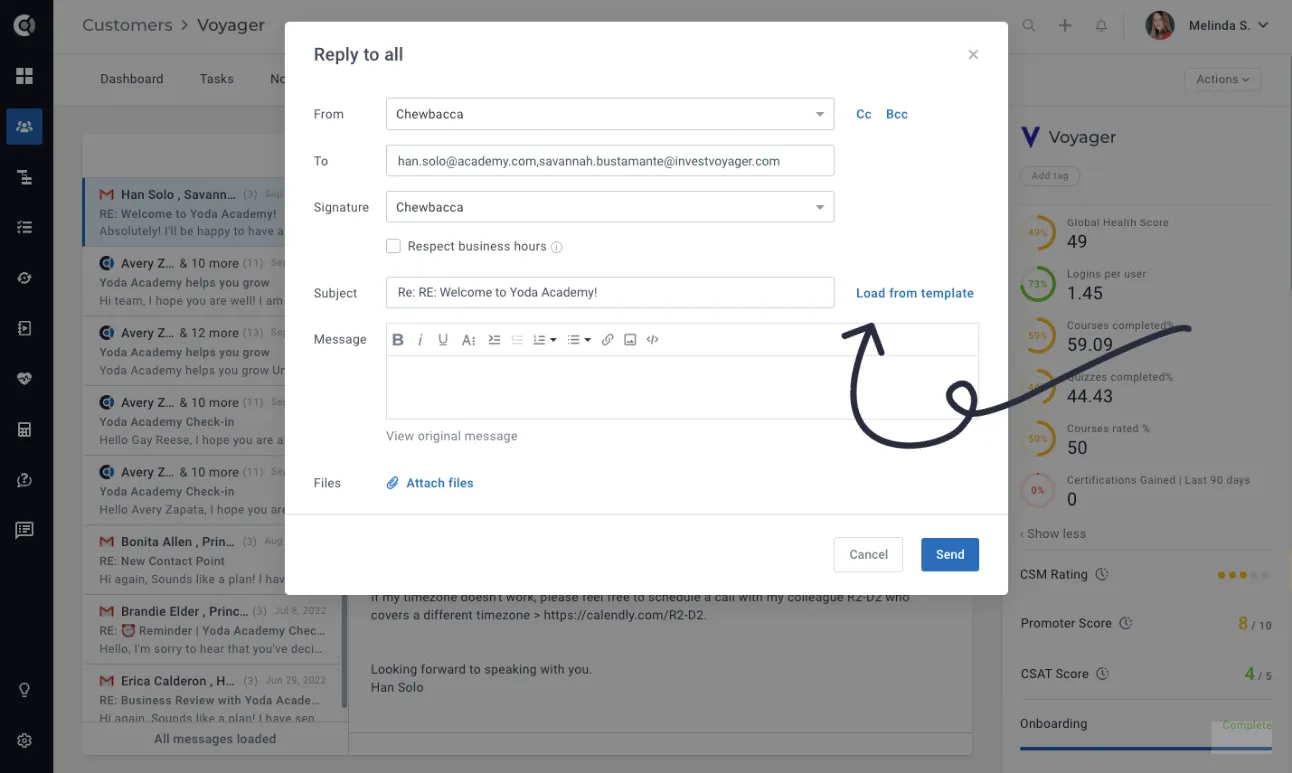This screenshot has height=773, width=1292.
Task: Open font size tool in editor
Action: pos(468,340)
